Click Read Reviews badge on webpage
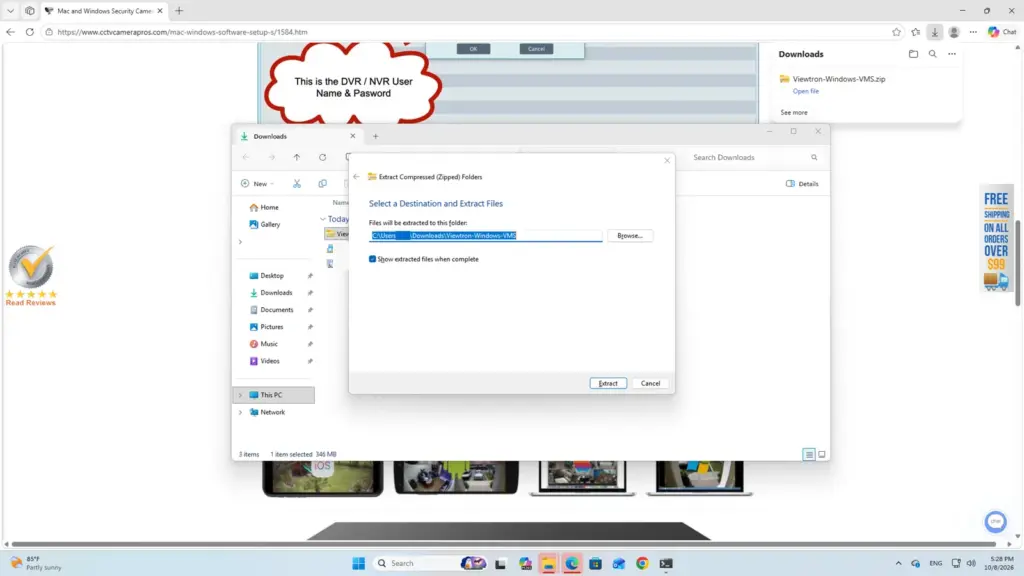The width and height of the screenshot is (1024, 576). pyautogui.click(x=31, y=276)
